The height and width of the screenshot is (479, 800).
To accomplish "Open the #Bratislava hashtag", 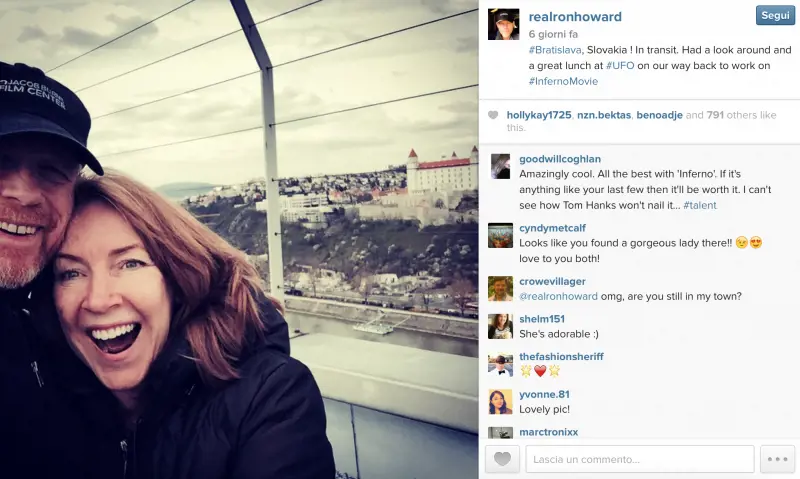I will (555, 50).
